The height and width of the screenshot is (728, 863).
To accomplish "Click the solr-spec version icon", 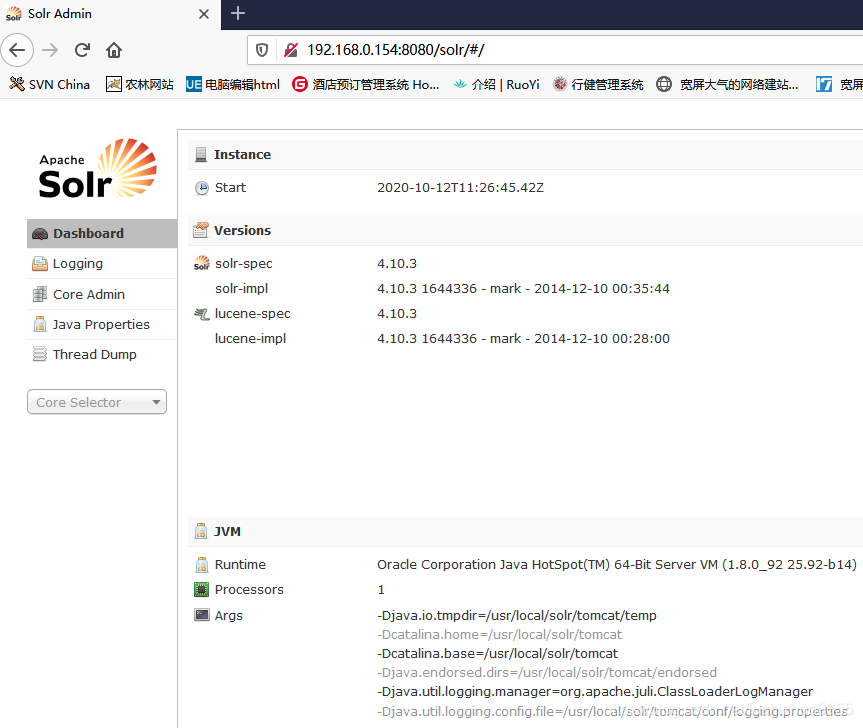I will (x=202, y=263).
